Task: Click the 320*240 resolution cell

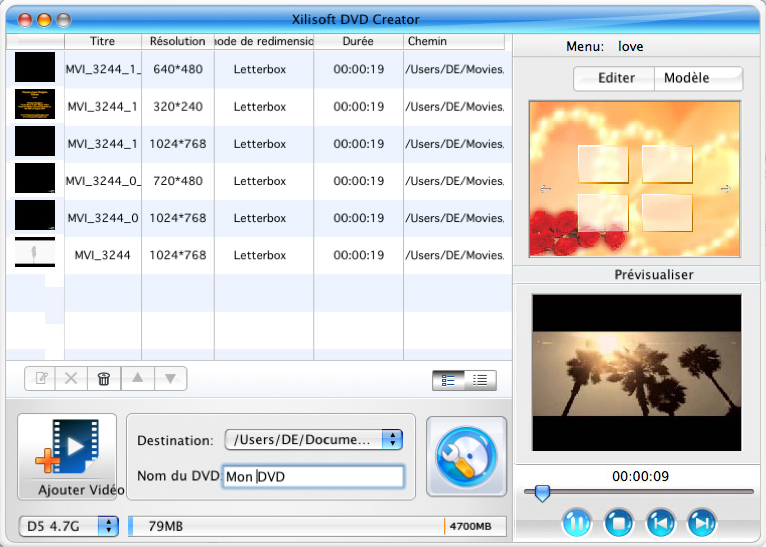Action: (178, 106)
